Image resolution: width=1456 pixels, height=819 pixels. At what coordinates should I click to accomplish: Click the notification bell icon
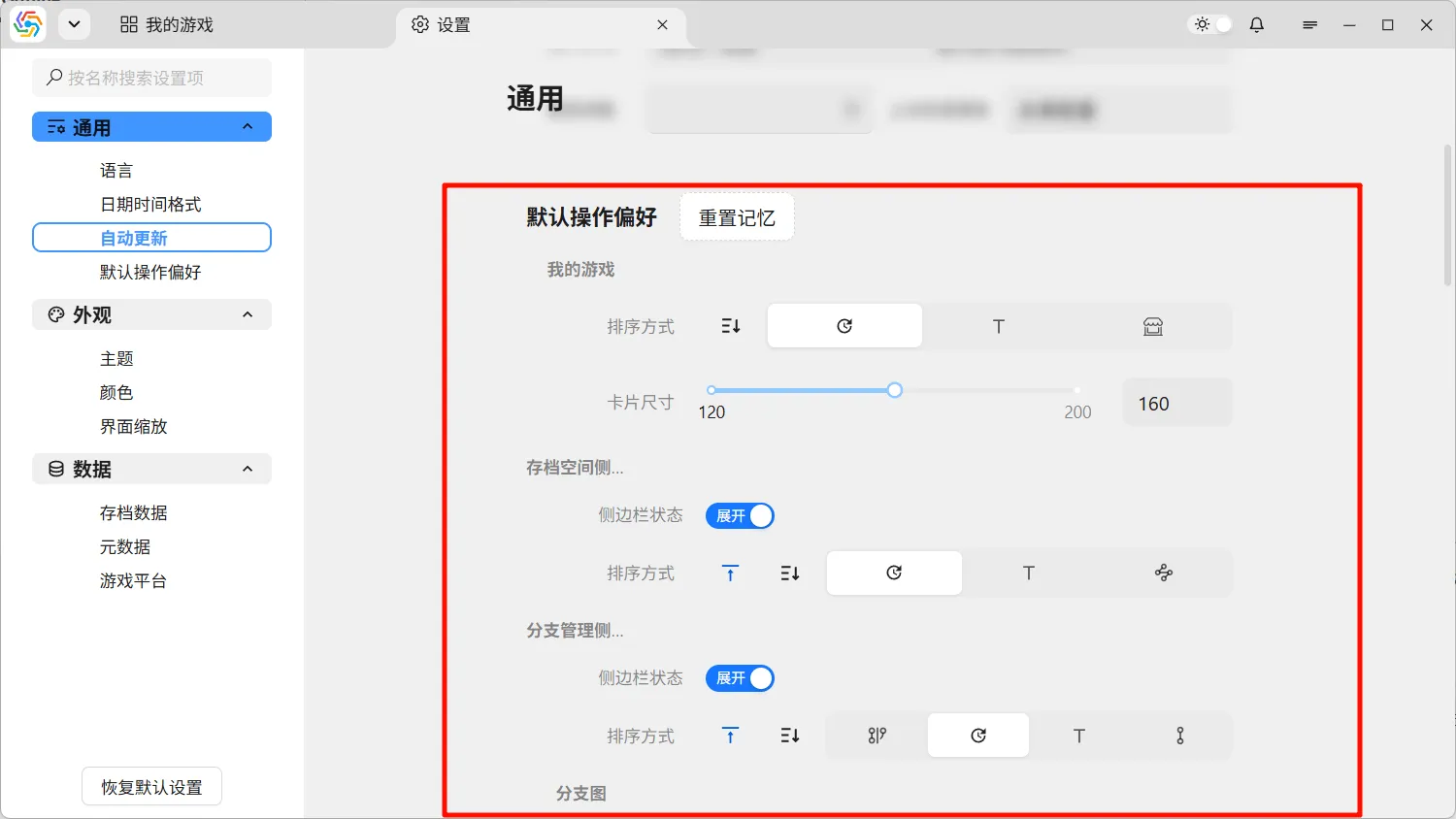[x=1256, y=25]
